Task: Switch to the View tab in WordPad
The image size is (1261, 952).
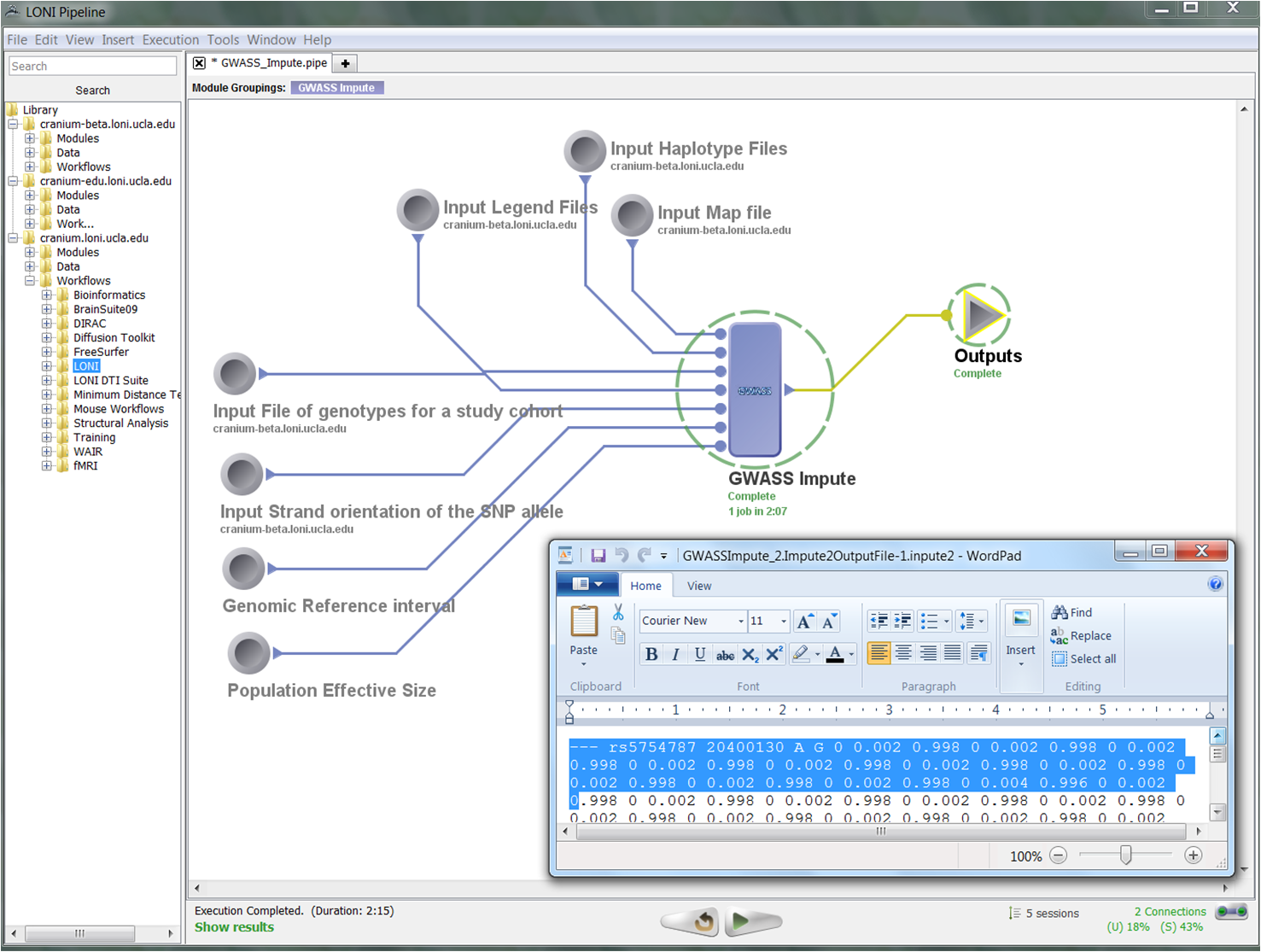Action: click(x=699, y=586)
